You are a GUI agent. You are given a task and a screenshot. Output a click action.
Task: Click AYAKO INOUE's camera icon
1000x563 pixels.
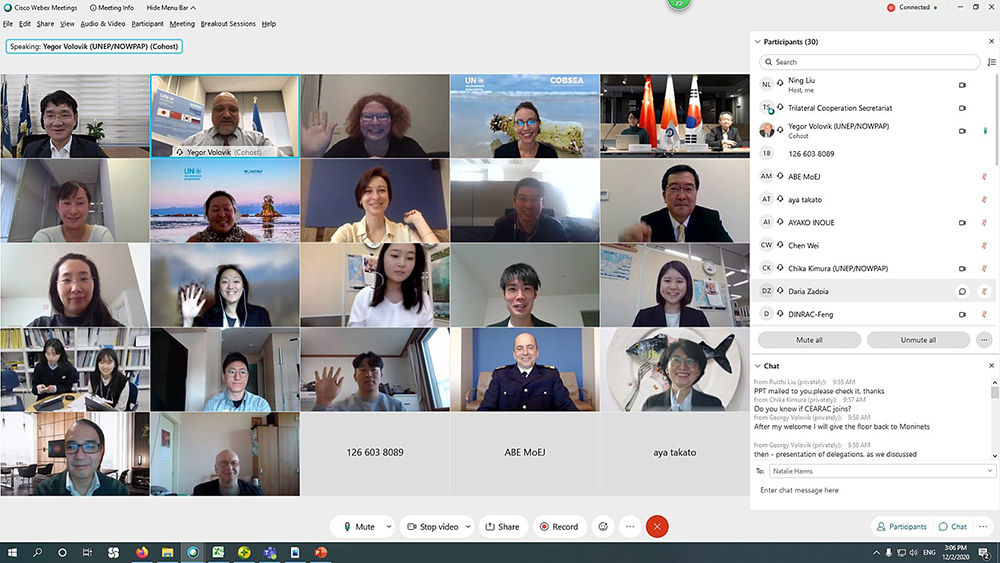(x=962, y=223)
